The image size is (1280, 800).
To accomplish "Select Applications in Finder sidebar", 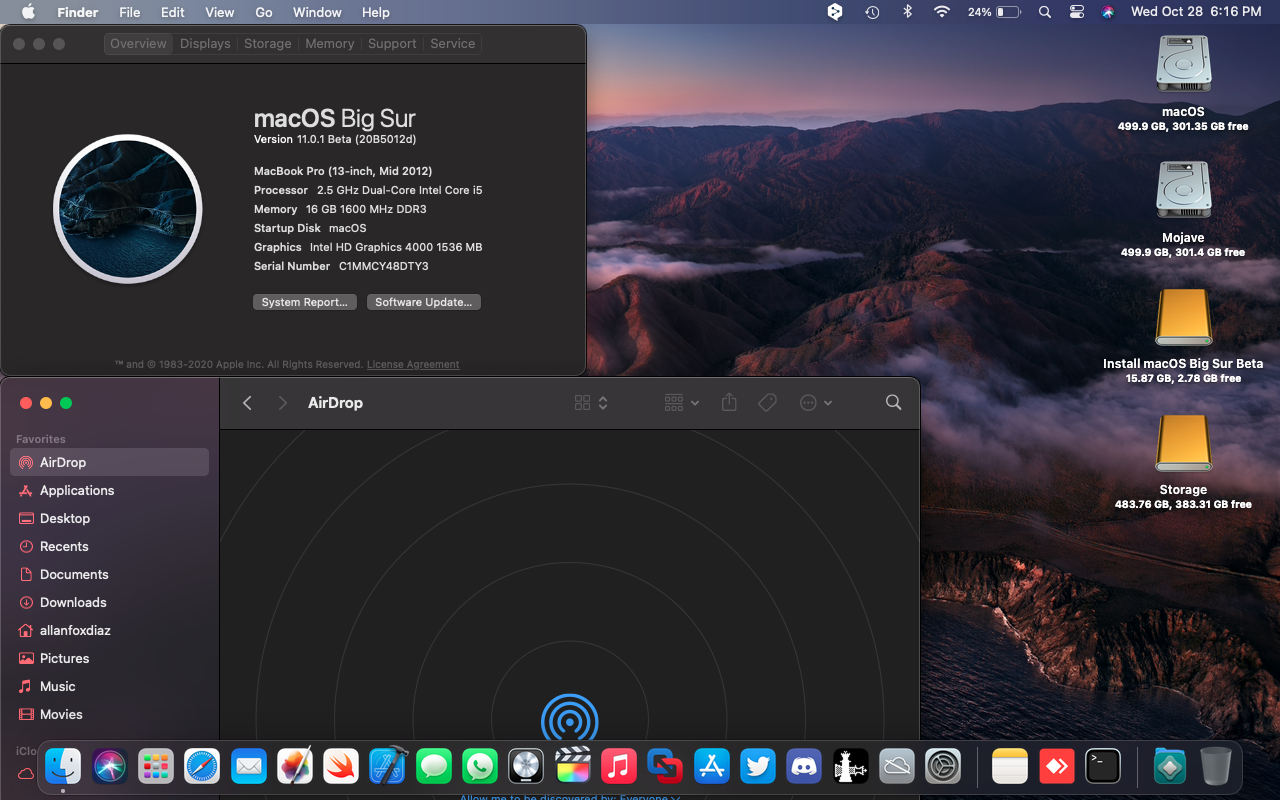I will pyautogui.click(x=109, y=490).
